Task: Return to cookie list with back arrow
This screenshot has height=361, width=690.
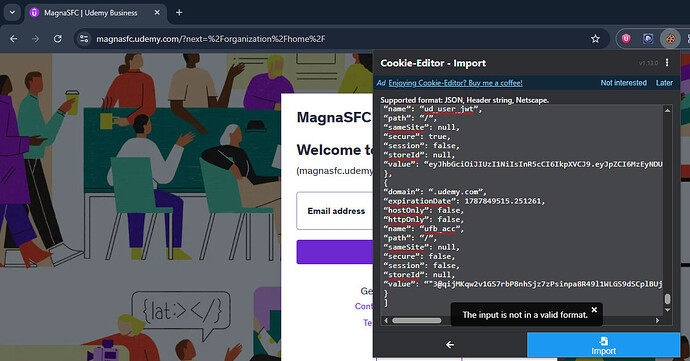Action: tap(450, 345)
